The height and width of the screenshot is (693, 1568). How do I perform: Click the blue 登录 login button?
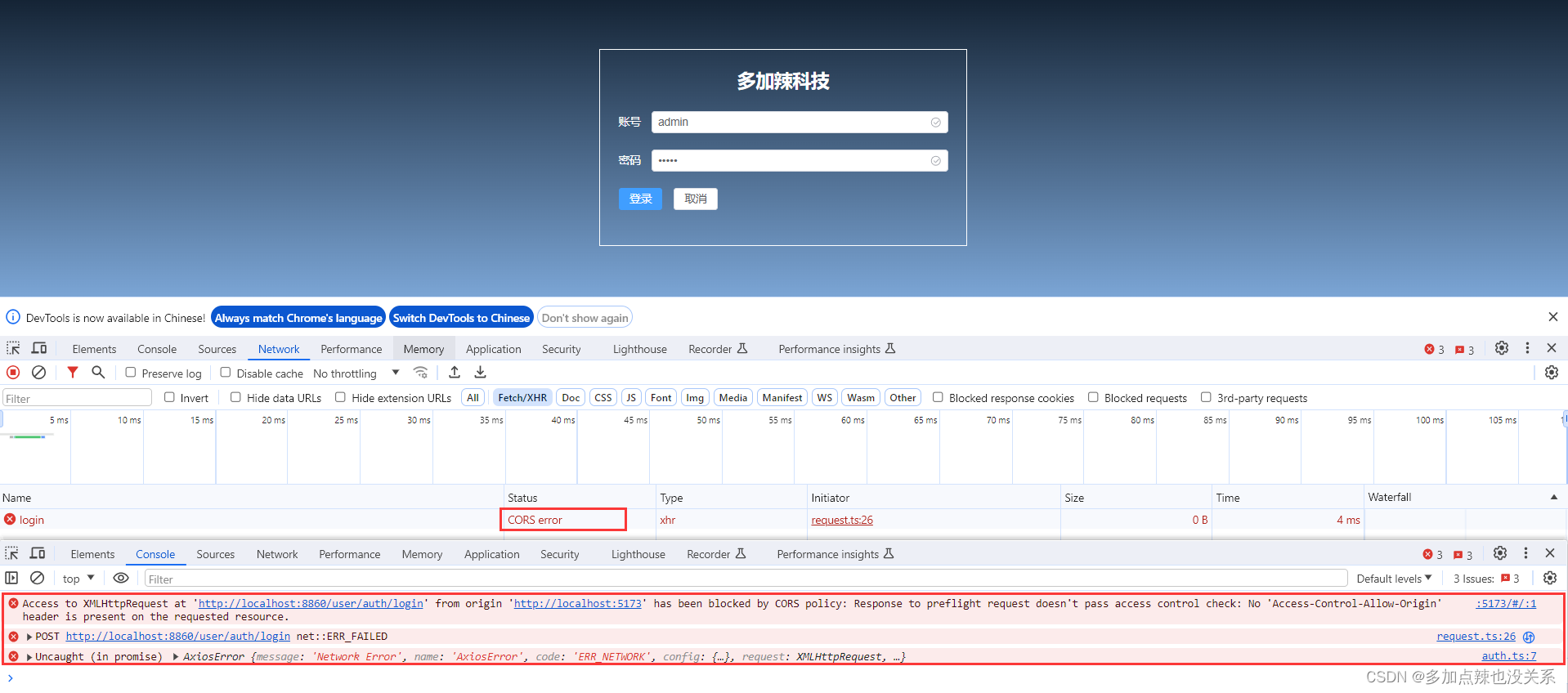coord(640,199)
